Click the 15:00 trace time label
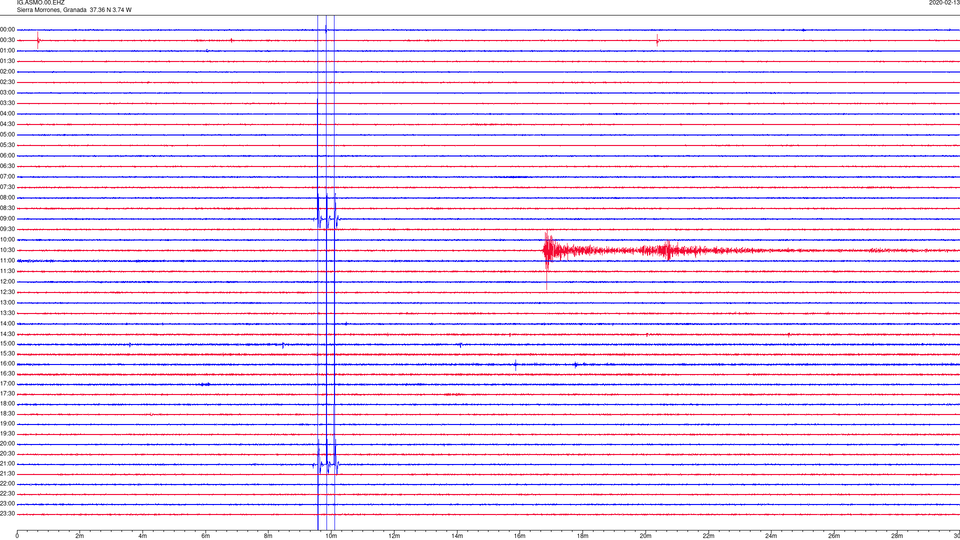Screen dimensions: 960x540 point(8,343)
